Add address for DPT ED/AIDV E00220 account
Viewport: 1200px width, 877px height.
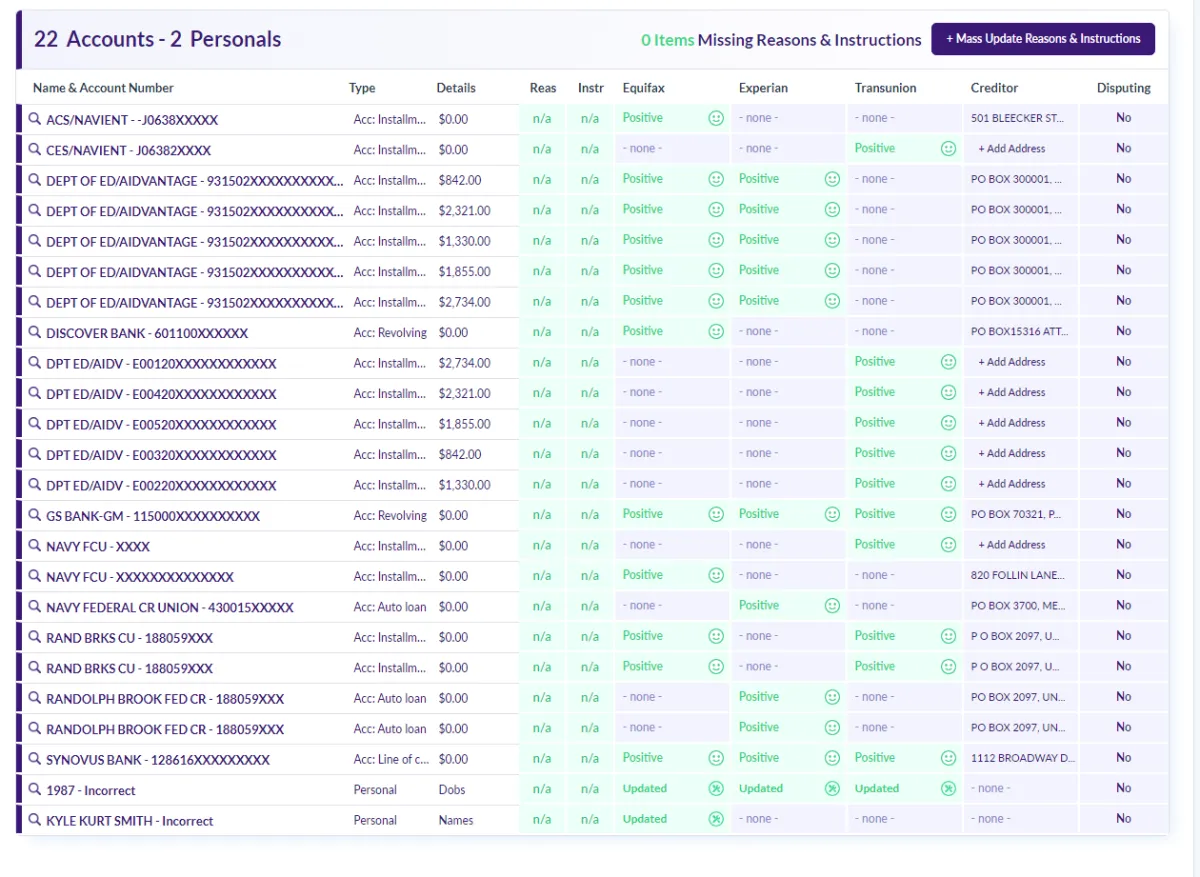tap(1012, 484)
